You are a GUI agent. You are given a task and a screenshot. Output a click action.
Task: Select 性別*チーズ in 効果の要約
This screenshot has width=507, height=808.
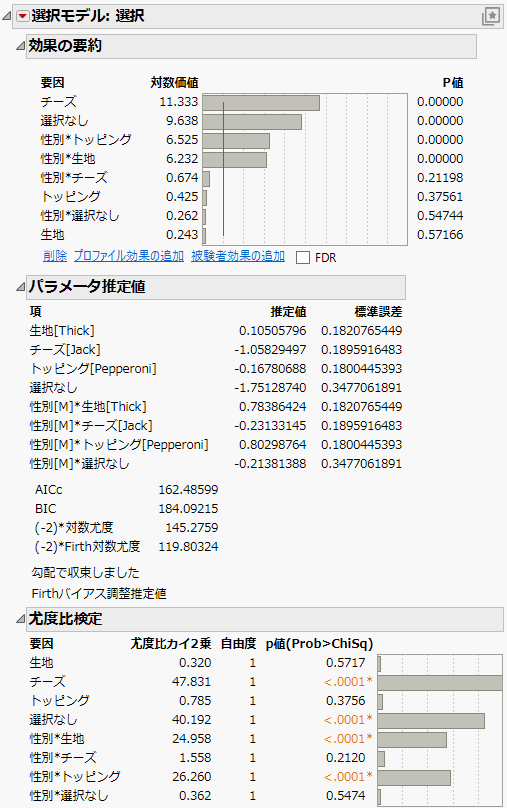click(74, 178)
